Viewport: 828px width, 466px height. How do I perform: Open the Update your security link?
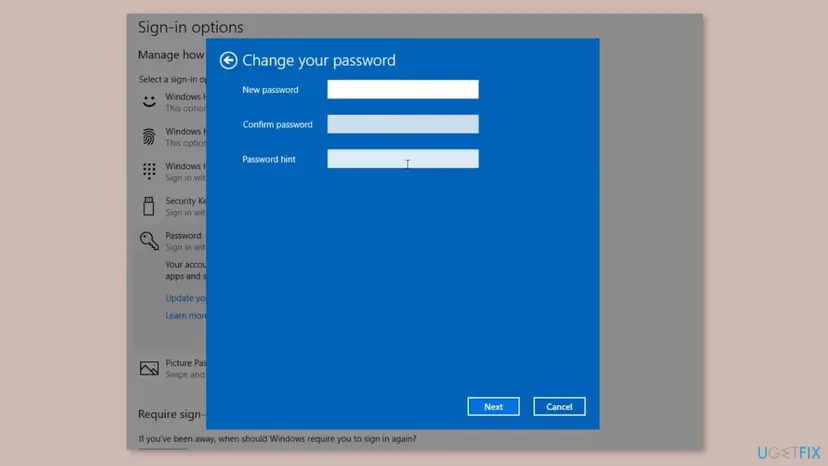click(x=185, y=298)
